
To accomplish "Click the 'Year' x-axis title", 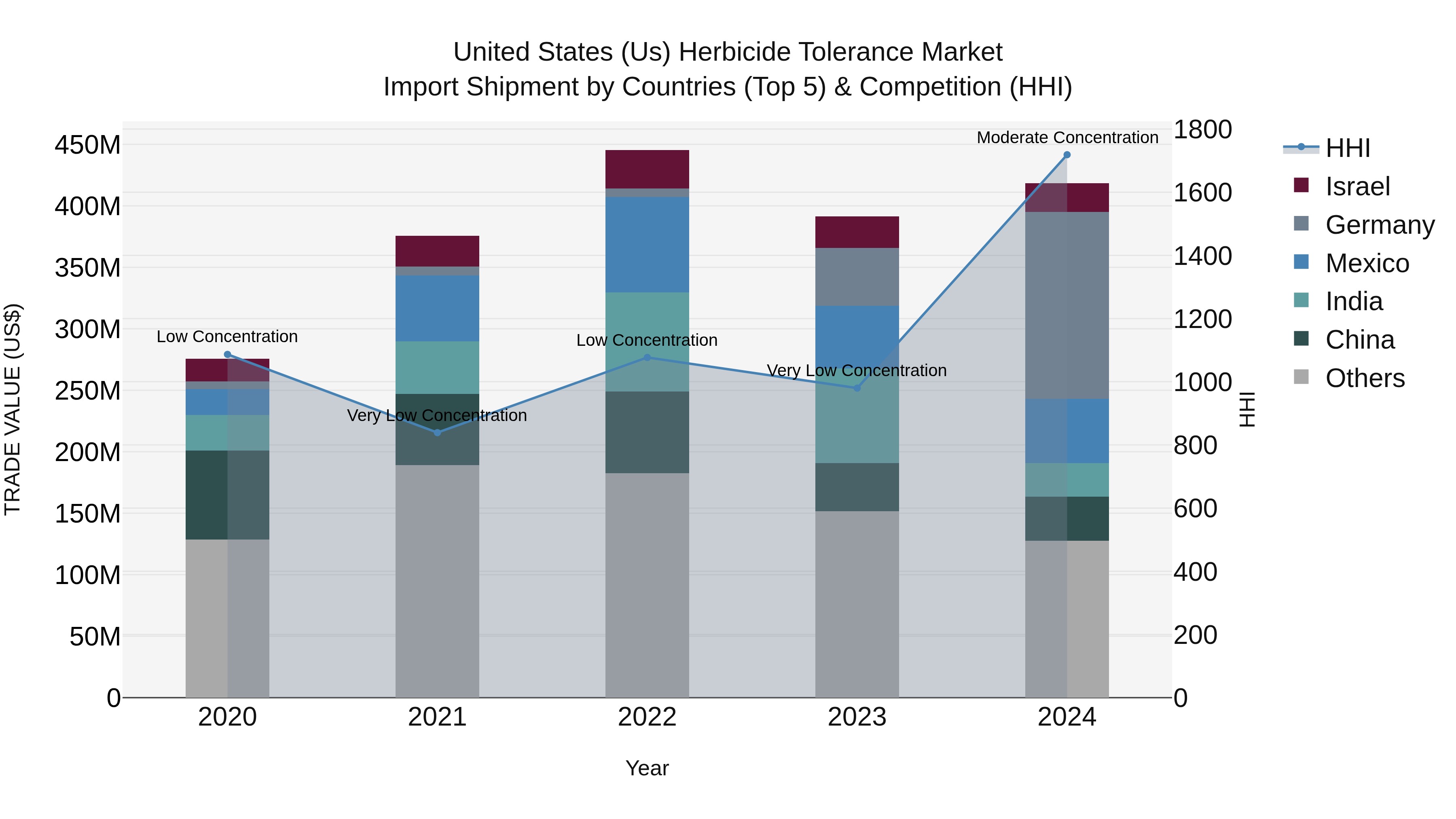I will tap(647, 768).
